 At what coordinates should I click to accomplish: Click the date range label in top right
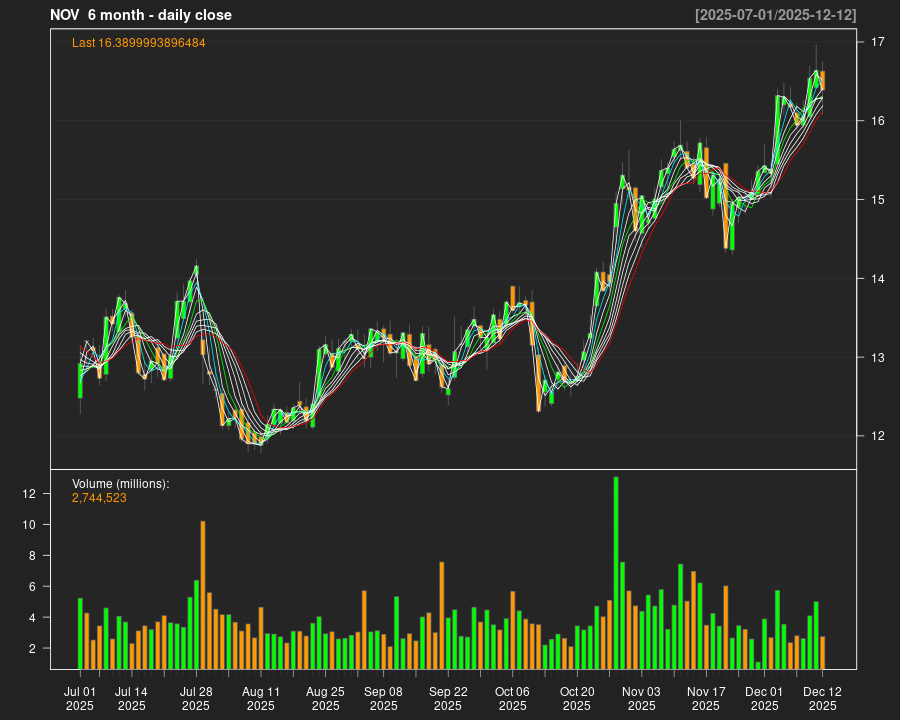775,15
